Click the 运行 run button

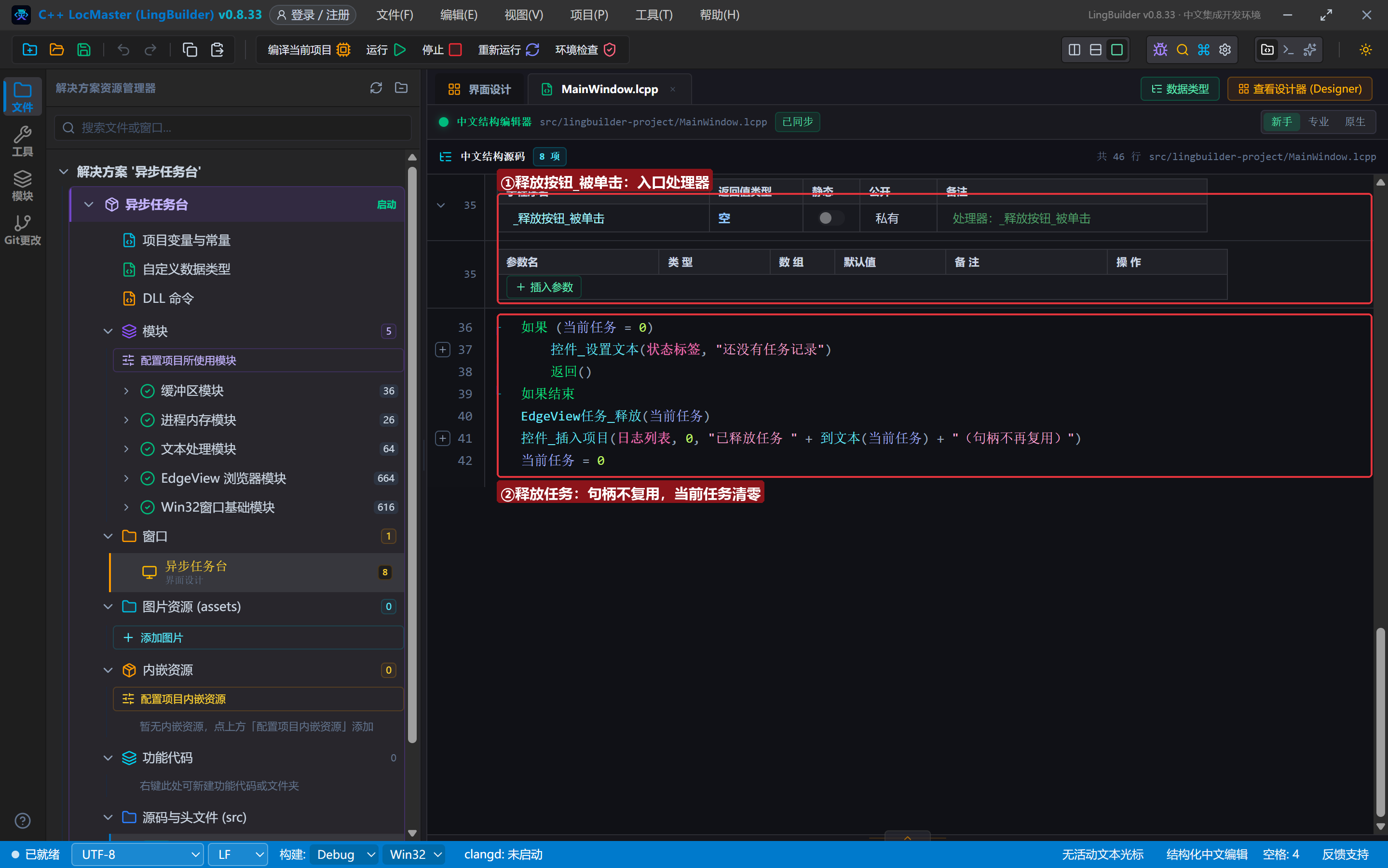pos(386,50)
